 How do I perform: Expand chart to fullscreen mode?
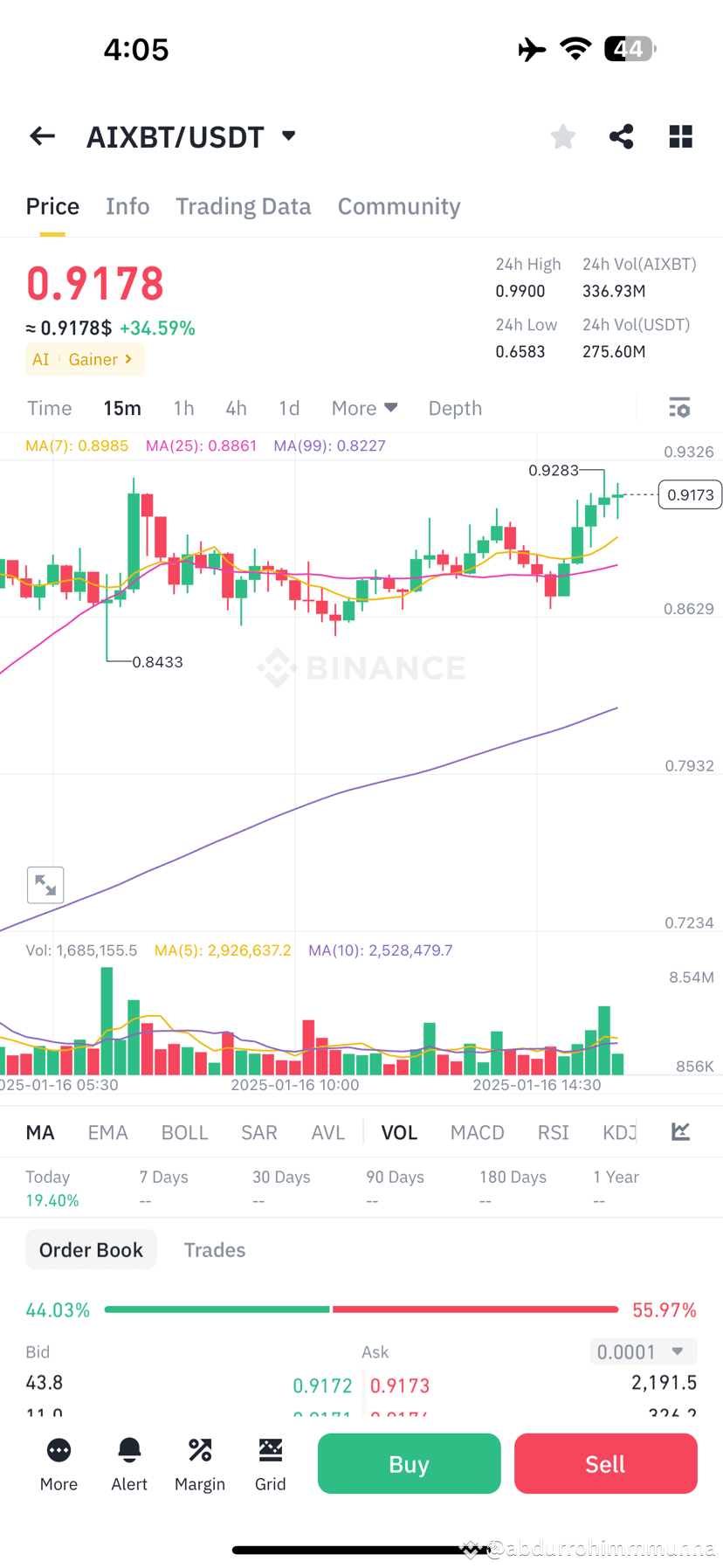tap(45, 884)
